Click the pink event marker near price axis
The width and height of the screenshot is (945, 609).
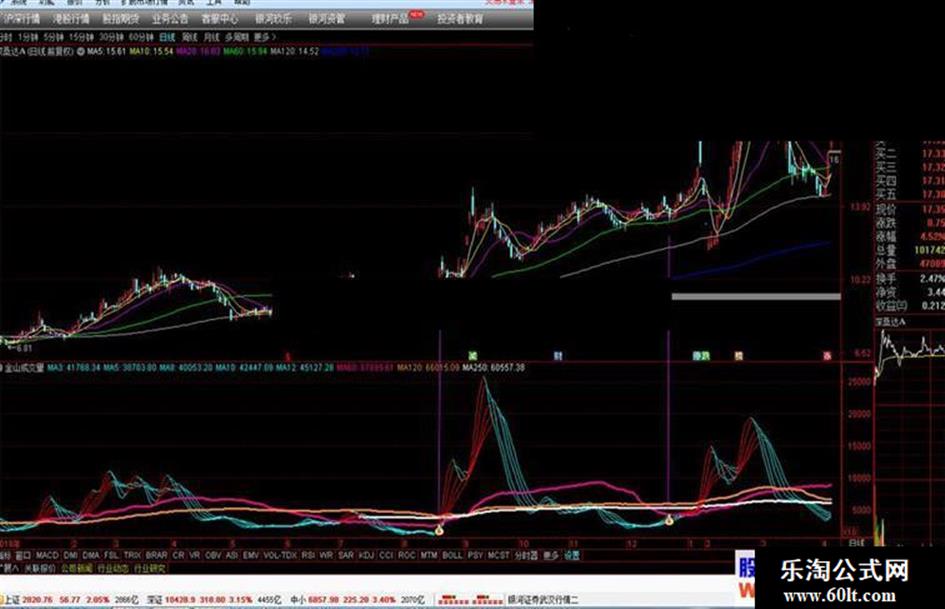pos(827,356)
